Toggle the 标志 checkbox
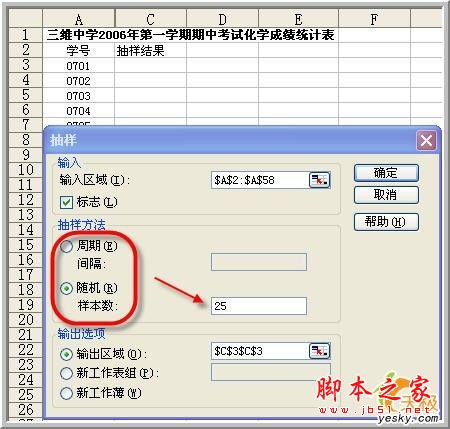Viewport: 450px width, 429px height. click(x=66, y=202)
